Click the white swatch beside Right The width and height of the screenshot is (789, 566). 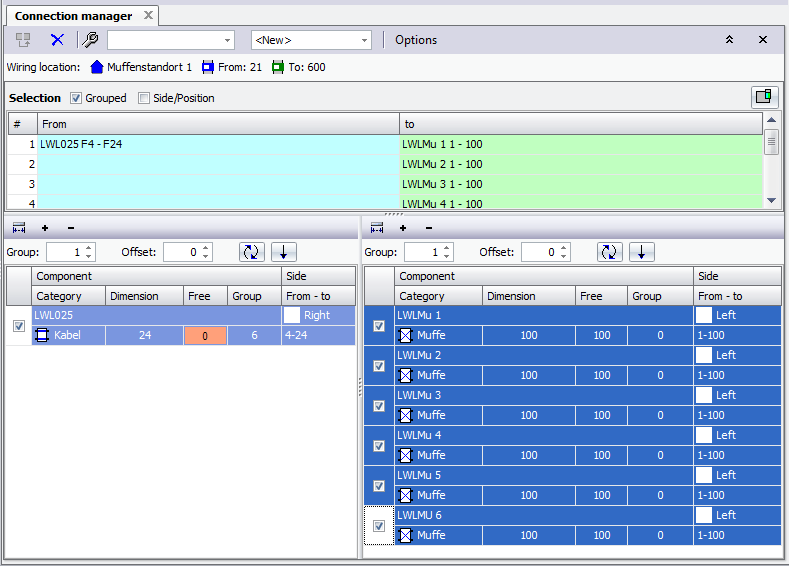click(x=292, y=315)
